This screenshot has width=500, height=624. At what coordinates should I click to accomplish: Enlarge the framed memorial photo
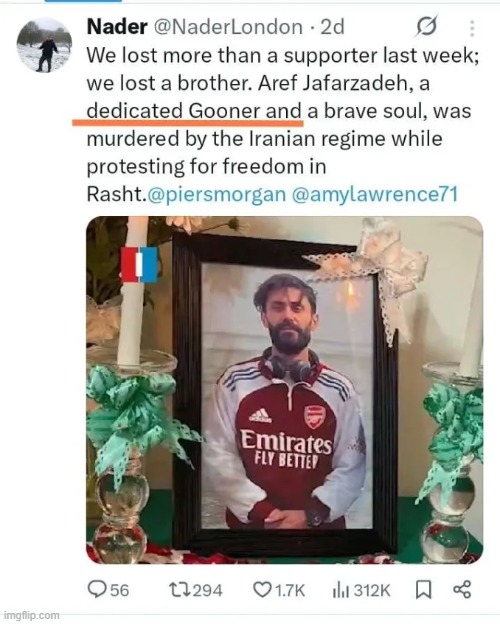285,390
